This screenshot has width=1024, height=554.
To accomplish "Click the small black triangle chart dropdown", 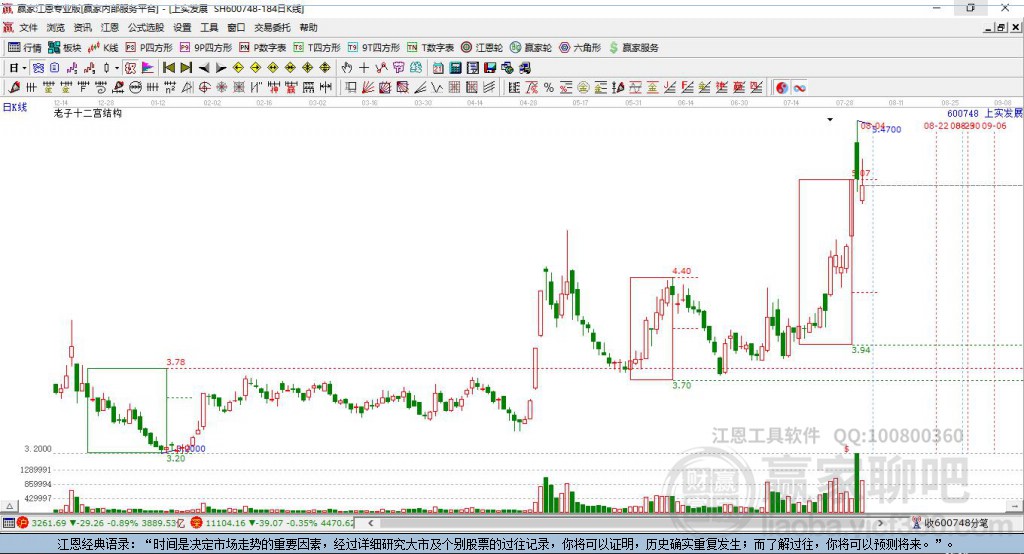I will (830, 120).
